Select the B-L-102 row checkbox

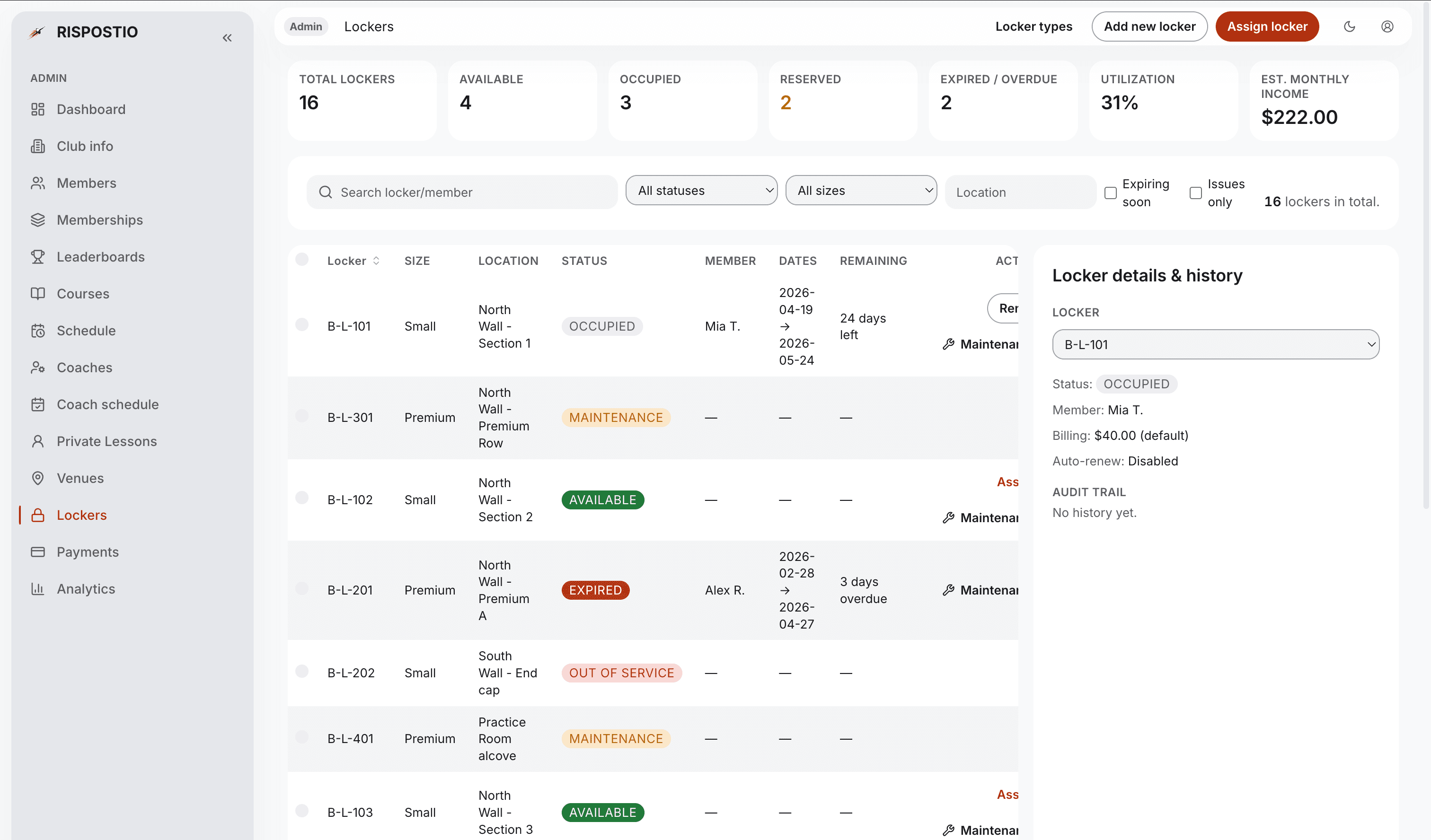tap(302, 499)
